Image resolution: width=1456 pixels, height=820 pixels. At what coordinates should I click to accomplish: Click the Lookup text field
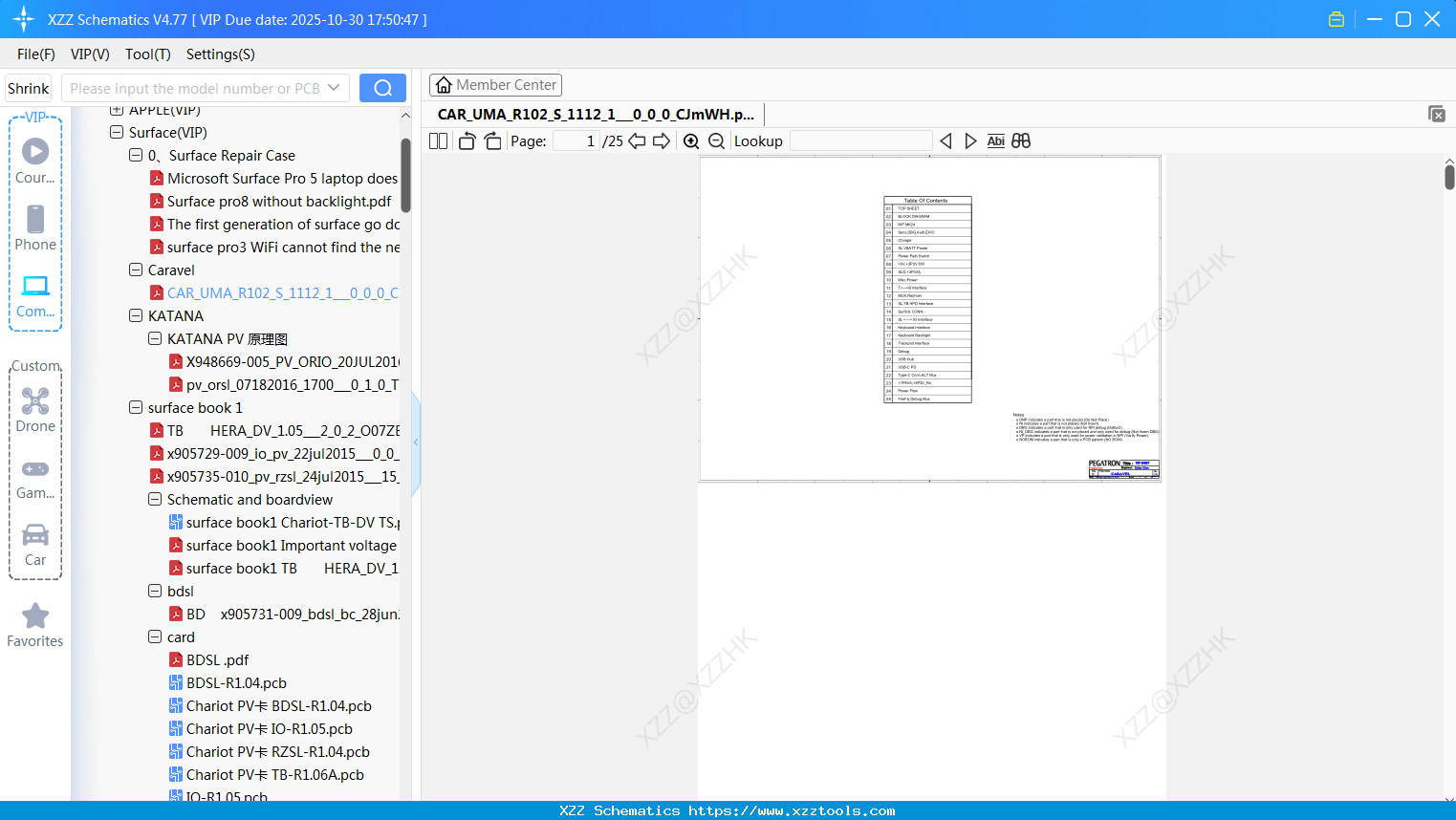coord(860,140)
